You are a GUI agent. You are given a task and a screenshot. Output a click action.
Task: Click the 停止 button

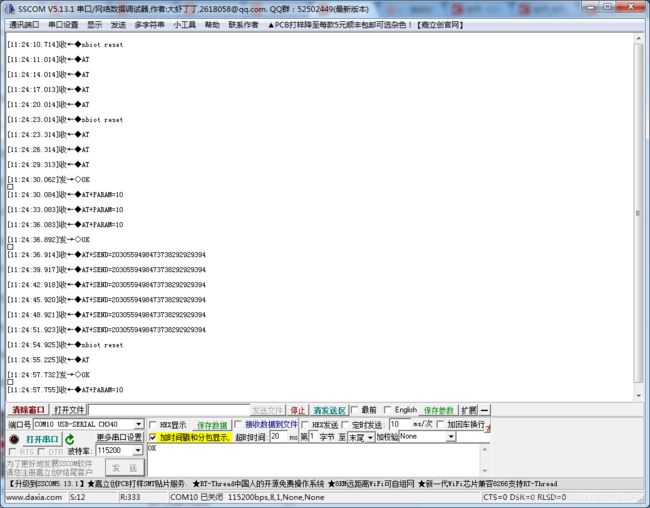point(297,411)
